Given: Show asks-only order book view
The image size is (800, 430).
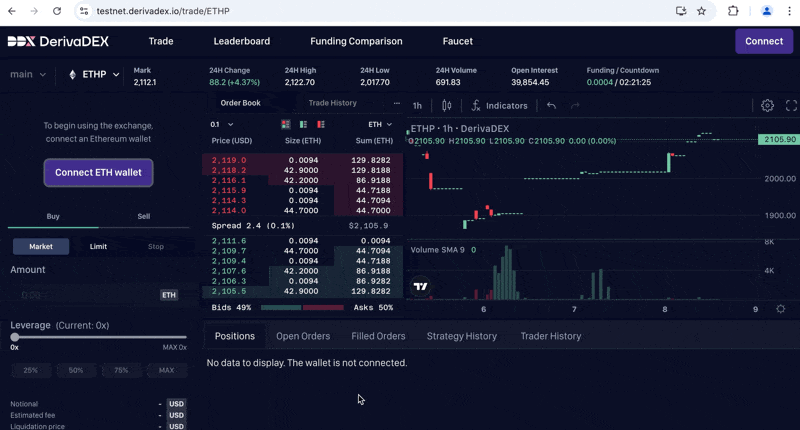Looking at the screenshot, I should click(x=321, y=124).
